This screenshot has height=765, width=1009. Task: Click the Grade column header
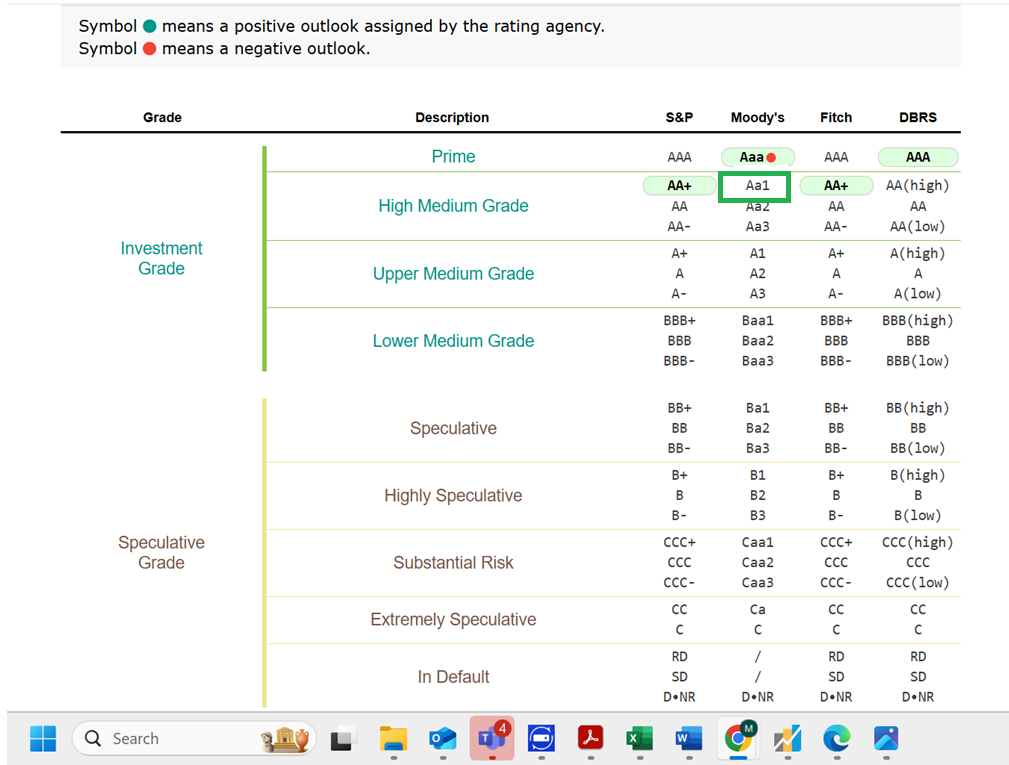pyautogui.click(x=162, y=117)
